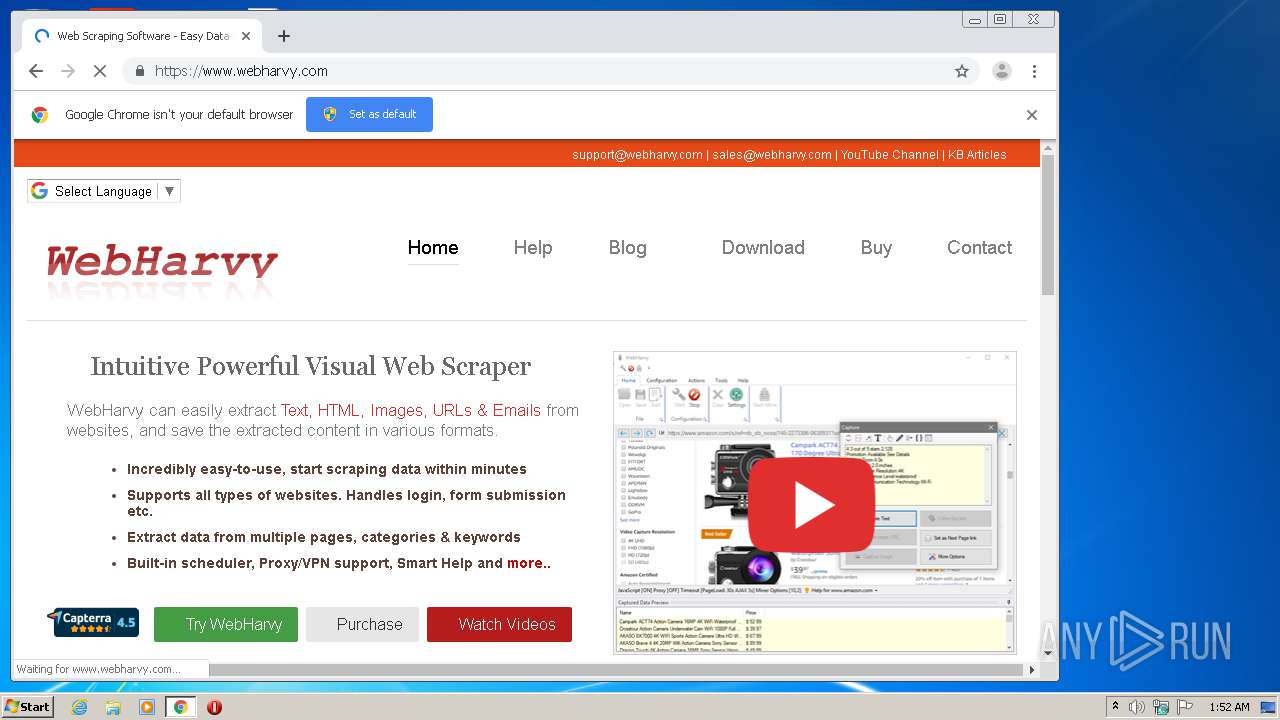Show hidden system tray icons
The width and height of the screenshot is (1280, 720).
pos(1115,707)
